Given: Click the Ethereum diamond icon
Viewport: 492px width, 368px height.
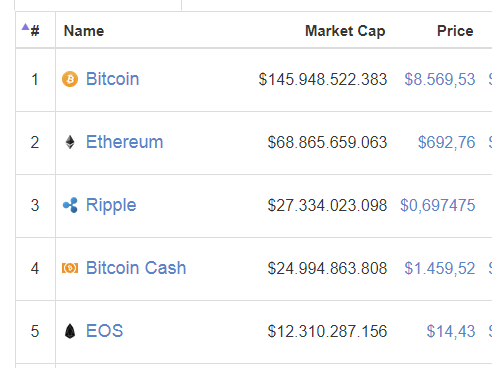Looking at the screenshot, I should coord(70,142).
